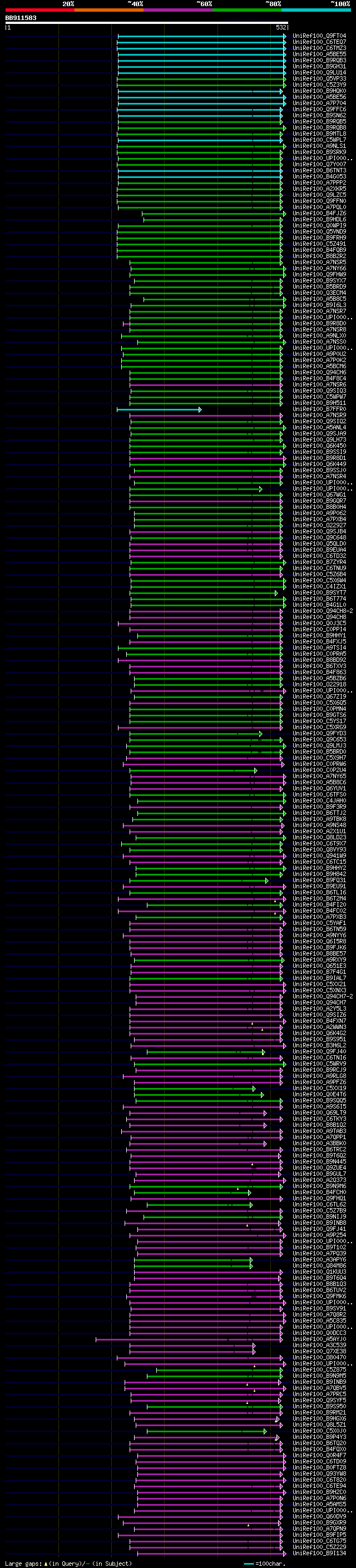Click the purple ~60% identity legend segment

click(179, 10)
